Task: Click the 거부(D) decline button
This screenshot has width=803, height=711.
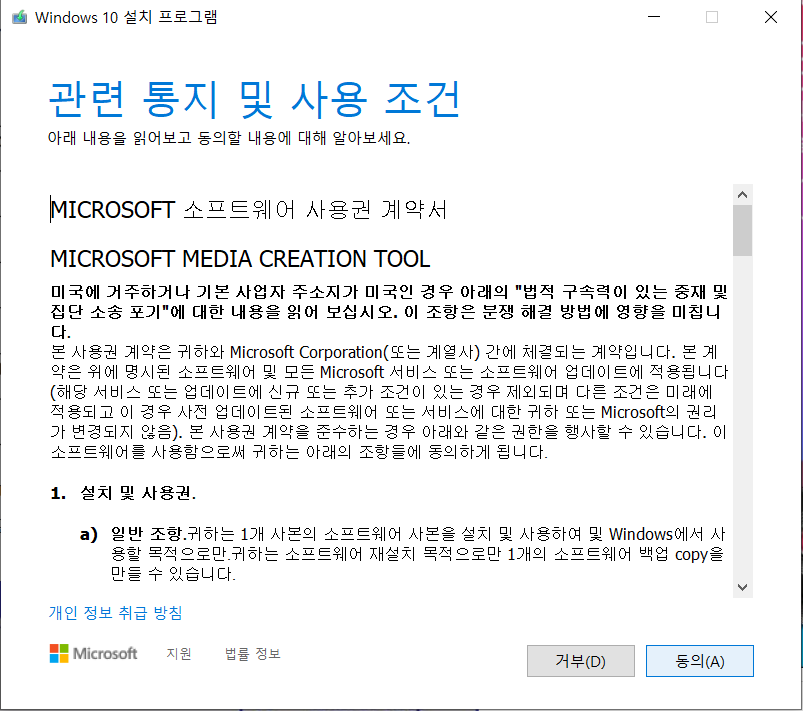Action: coord(581,661)
